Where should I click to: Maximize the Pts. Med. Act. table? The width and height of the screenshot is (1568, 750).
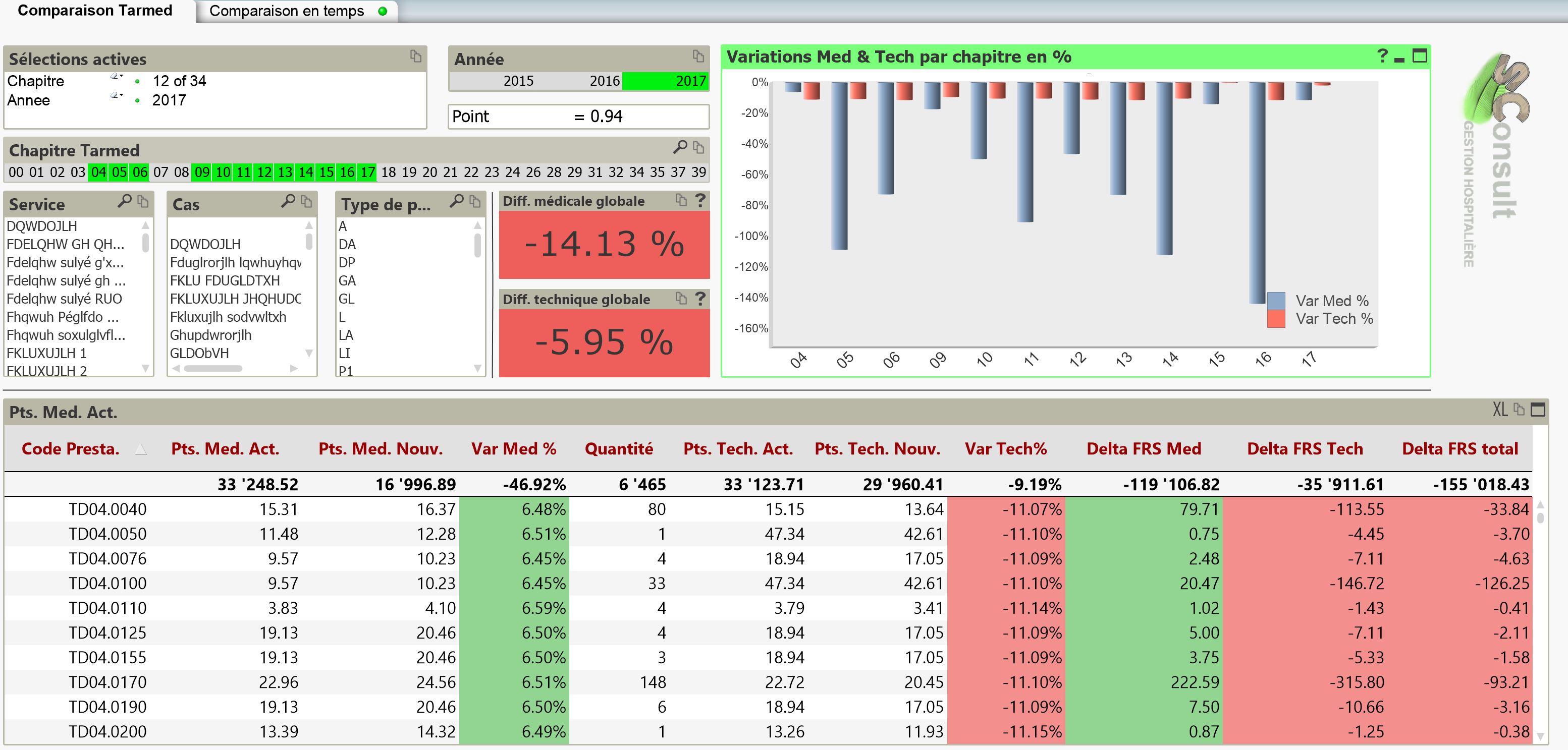(1538, 410)
